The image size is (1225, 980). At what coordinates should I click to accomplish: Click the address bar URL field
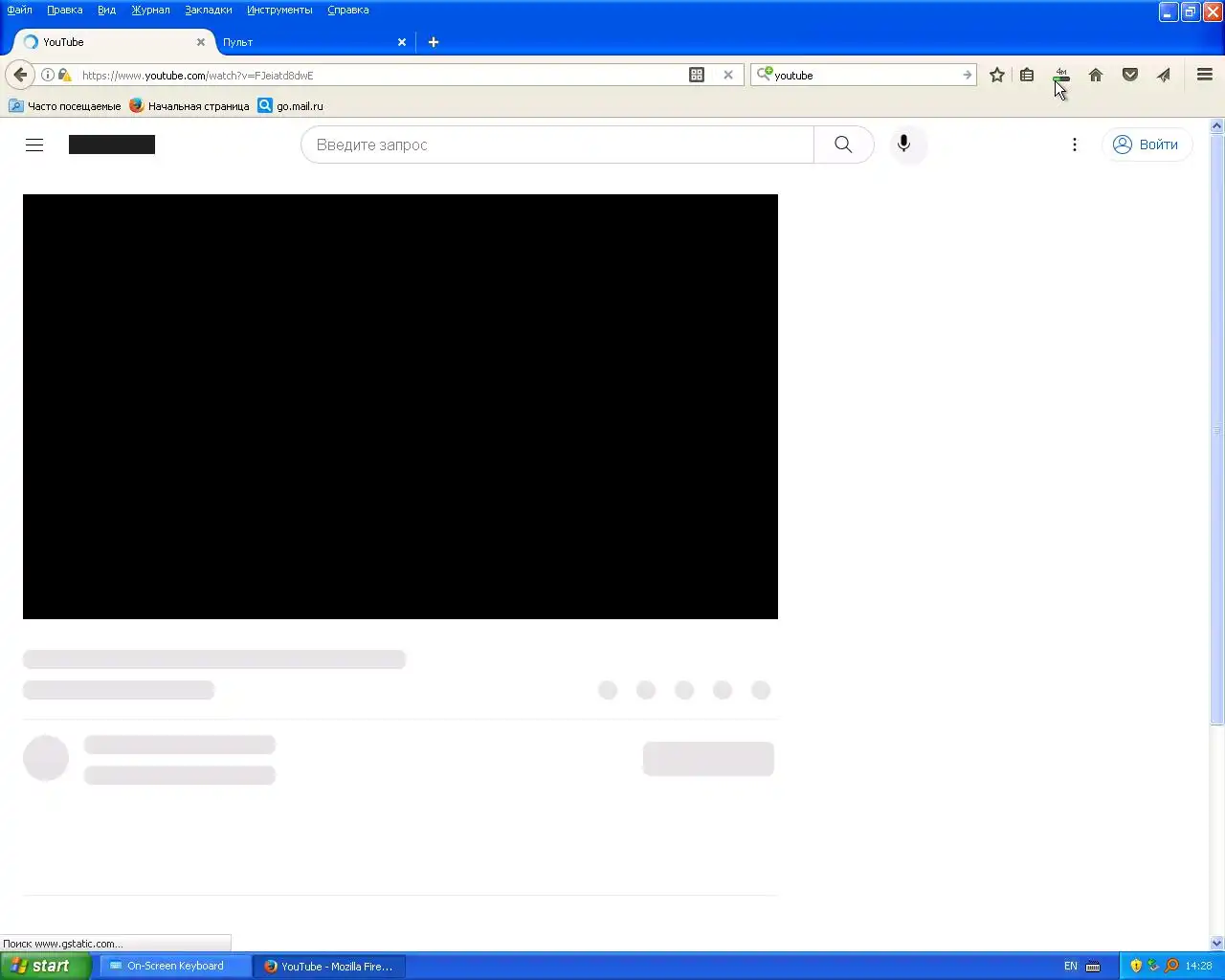[x=381, y=75]
